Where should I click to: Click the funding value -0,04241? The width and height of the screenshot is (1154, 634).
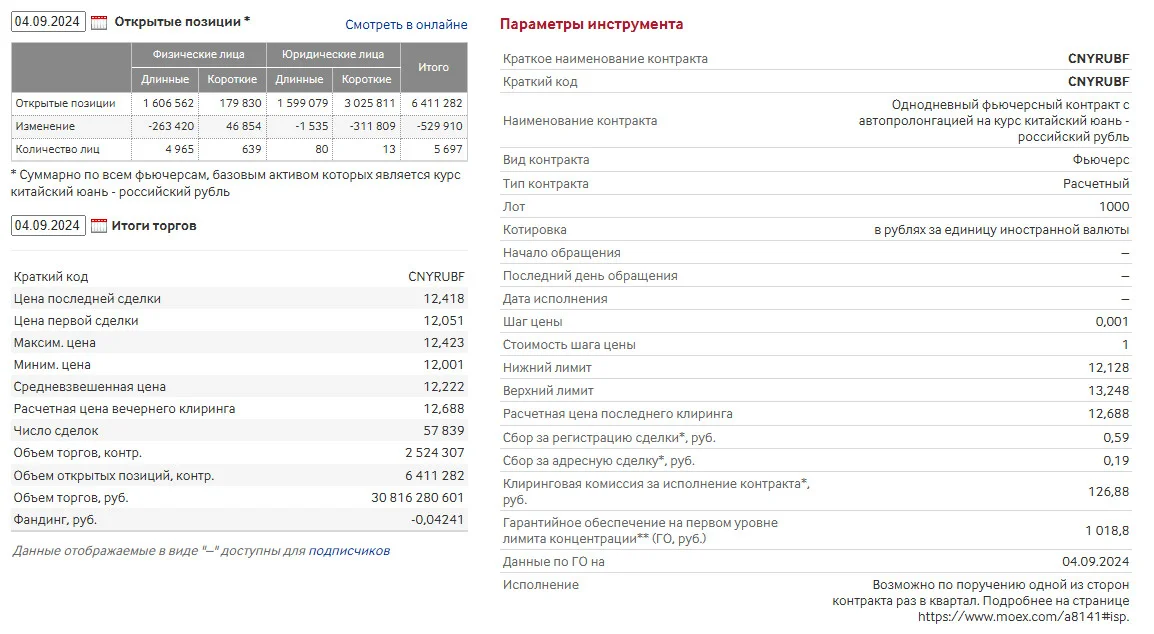pos(438,520)
